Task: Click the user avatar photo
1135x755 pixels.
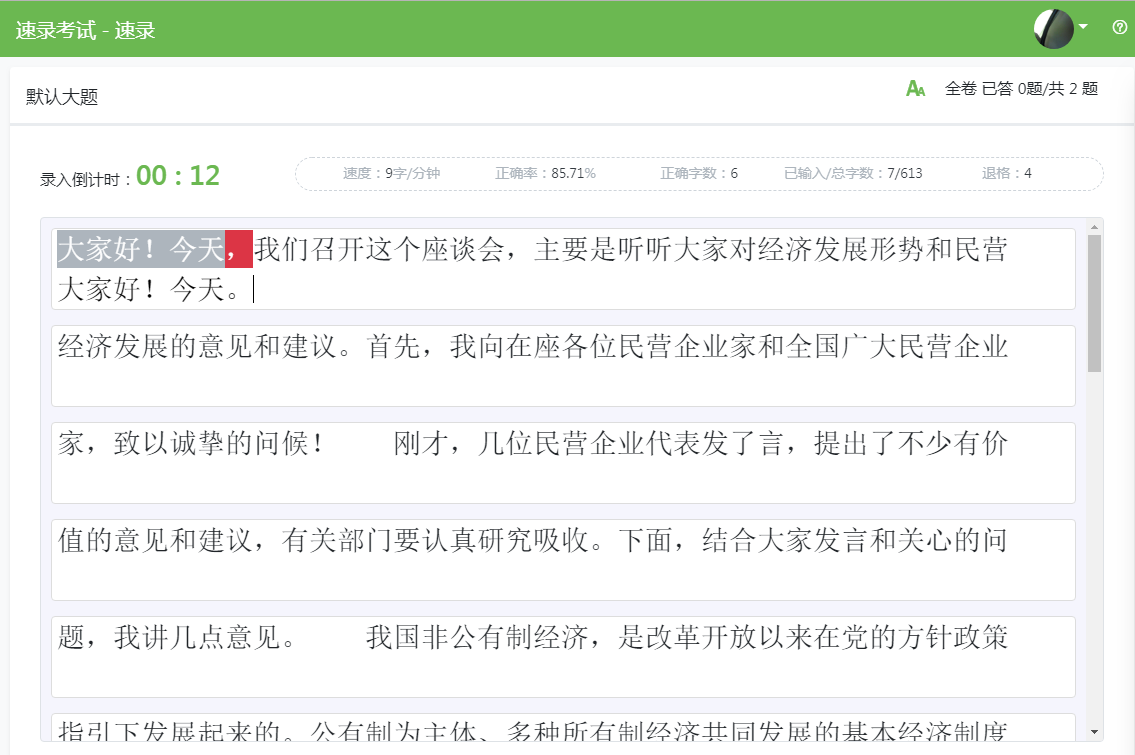Action: (x=1054, y=28)
